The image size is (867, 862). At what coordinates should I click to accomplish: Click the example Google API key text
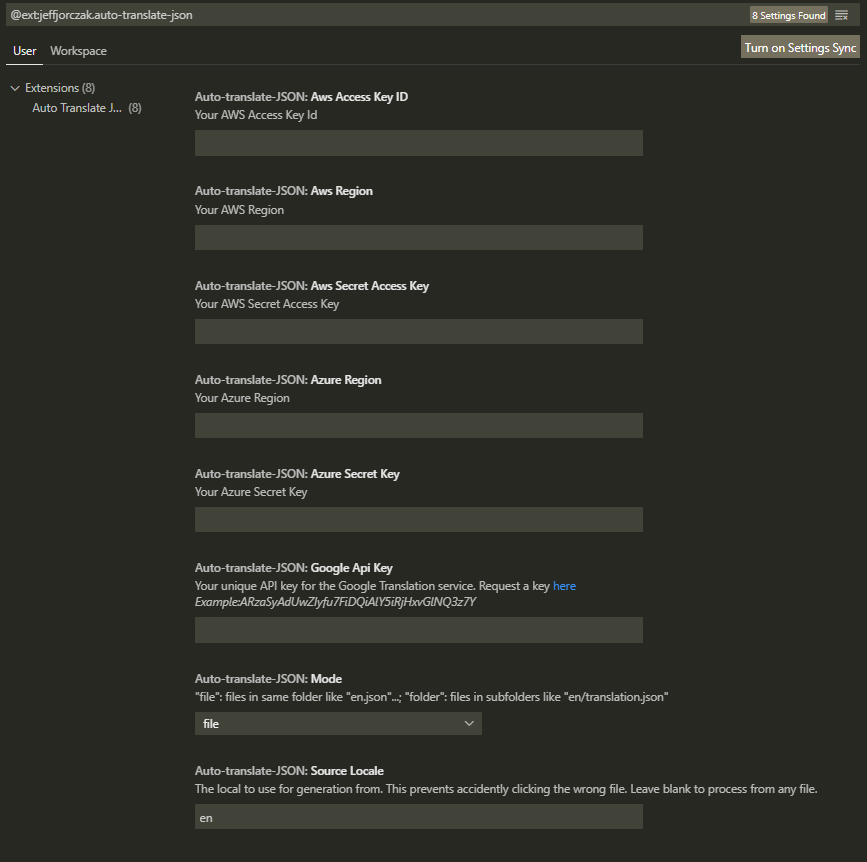pyautogui.click(x=336, y=602)
